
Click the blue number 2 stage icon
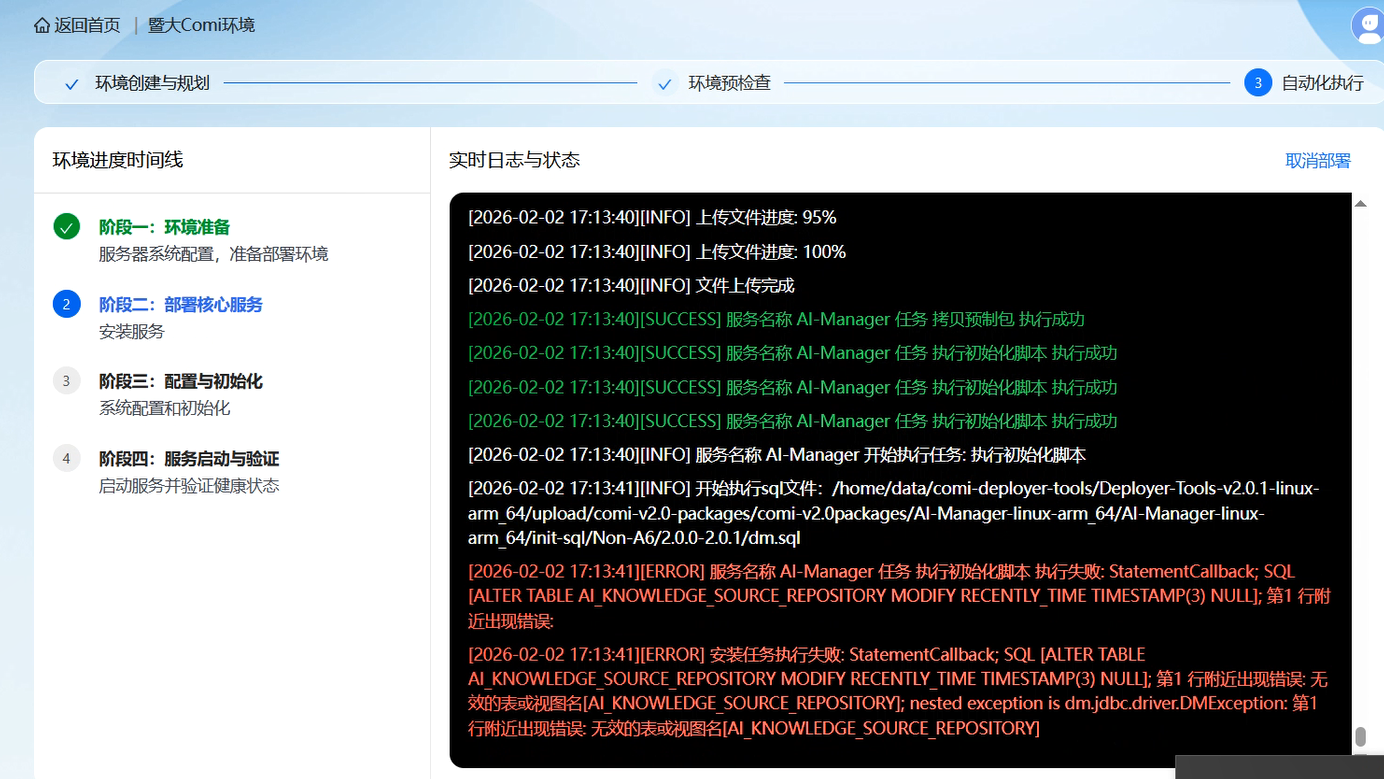(x=67, y=304)
